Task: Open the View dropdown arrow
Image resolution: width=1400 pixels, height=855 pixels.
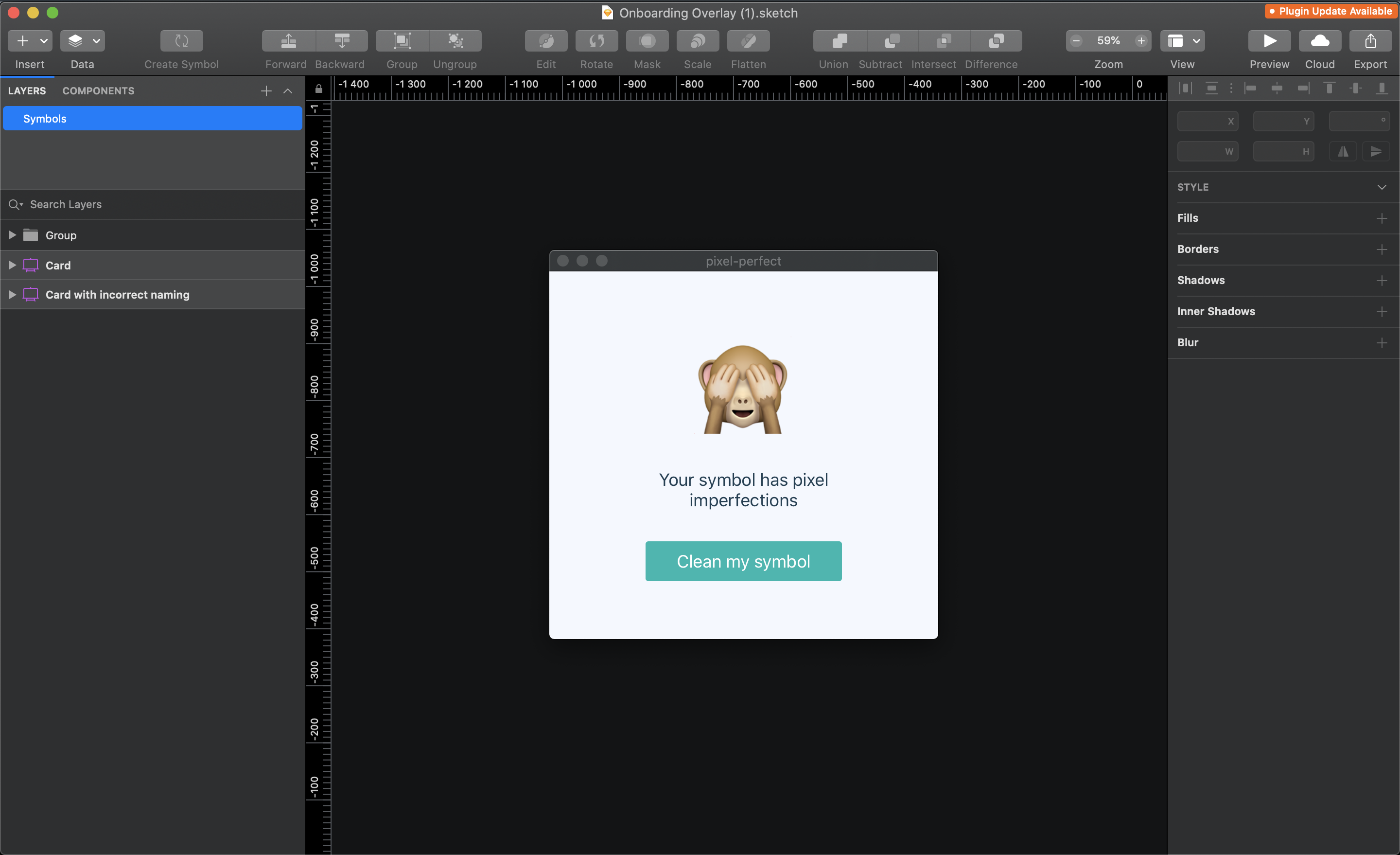Action: click(x=1196, y=41)
